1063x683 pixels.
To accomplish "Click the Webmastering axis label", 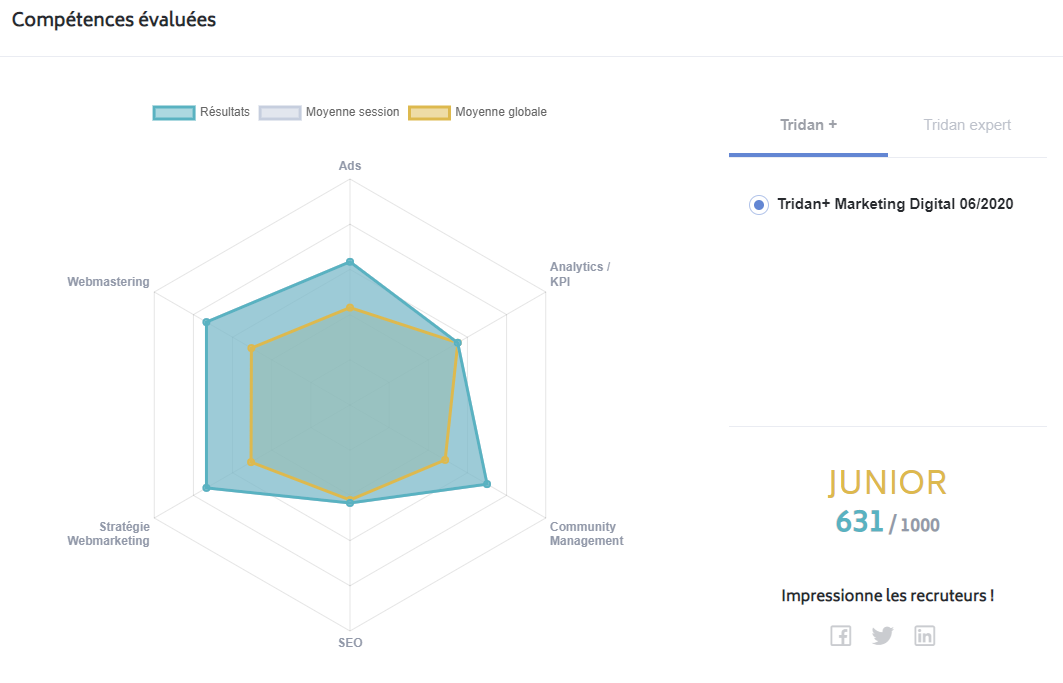I will click(x=108, y=281).
